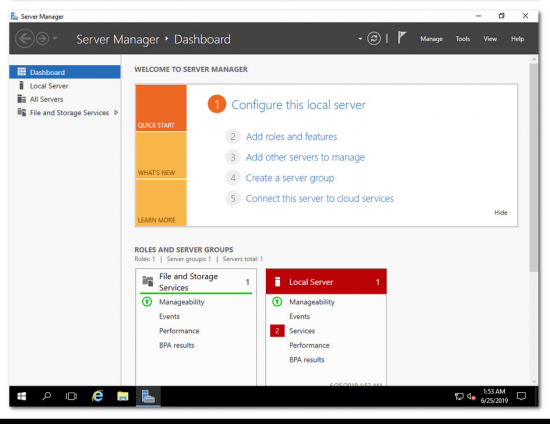Click the forward navigation arrow
550x424 pixels.
42,39
